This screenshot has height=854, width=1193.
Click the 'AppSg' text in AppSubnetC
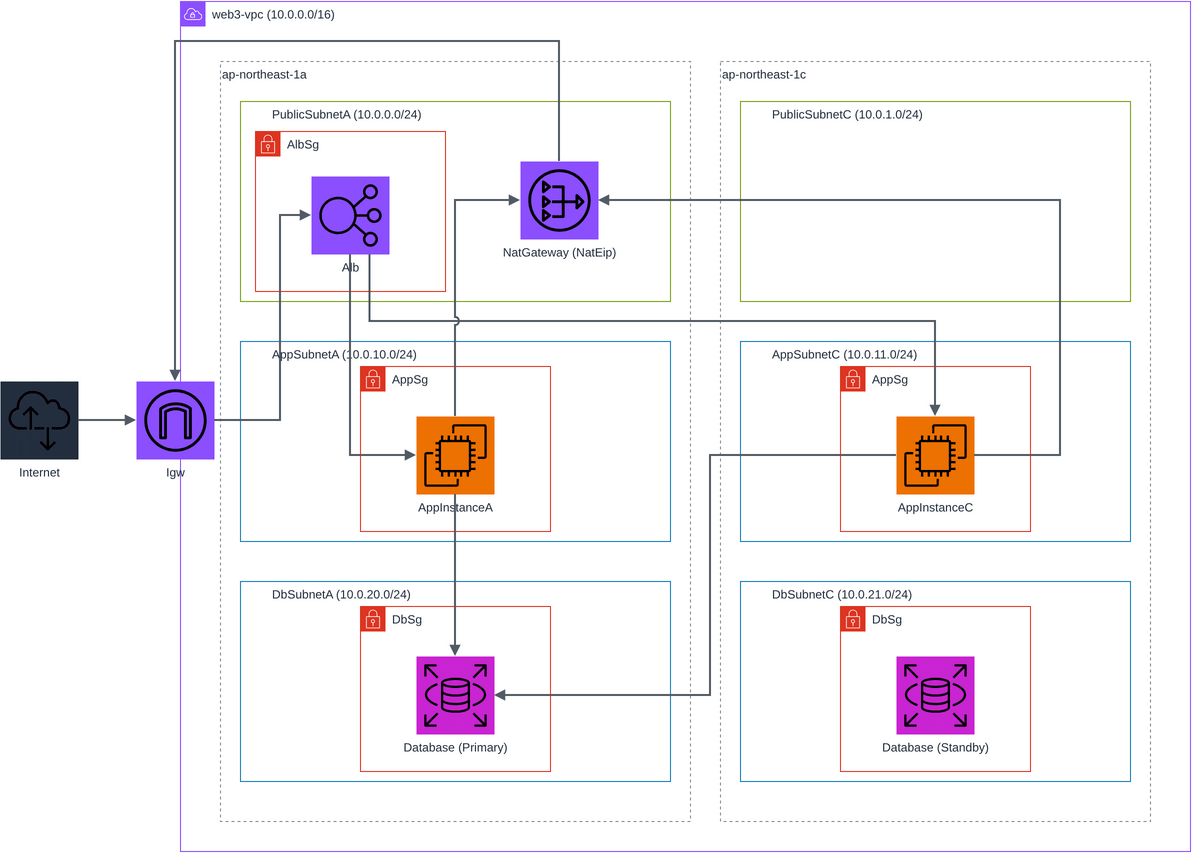pyautogui.click(x=890, y=380)
